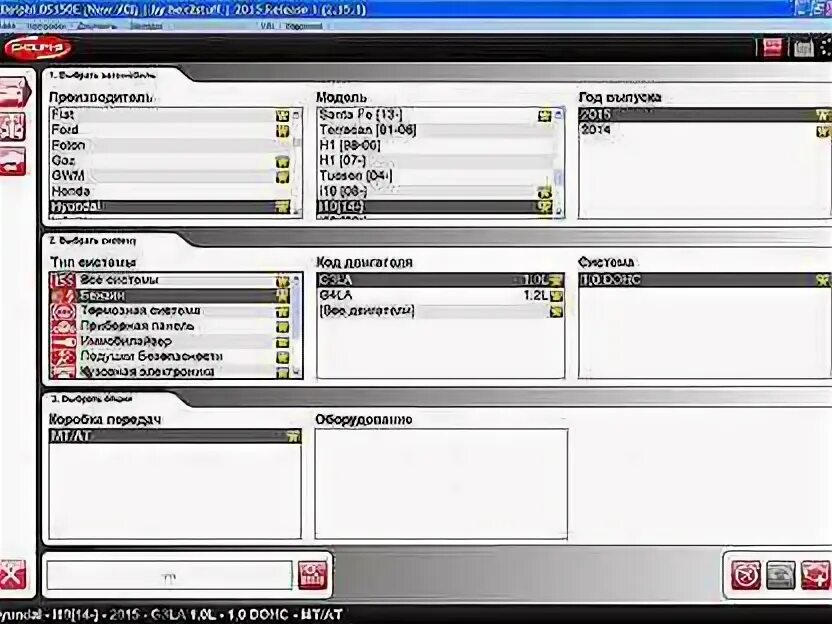Click the manufacturer list scrollbar
The width and height of the screenshot is (832, 624).
click(x=297, y=162)
